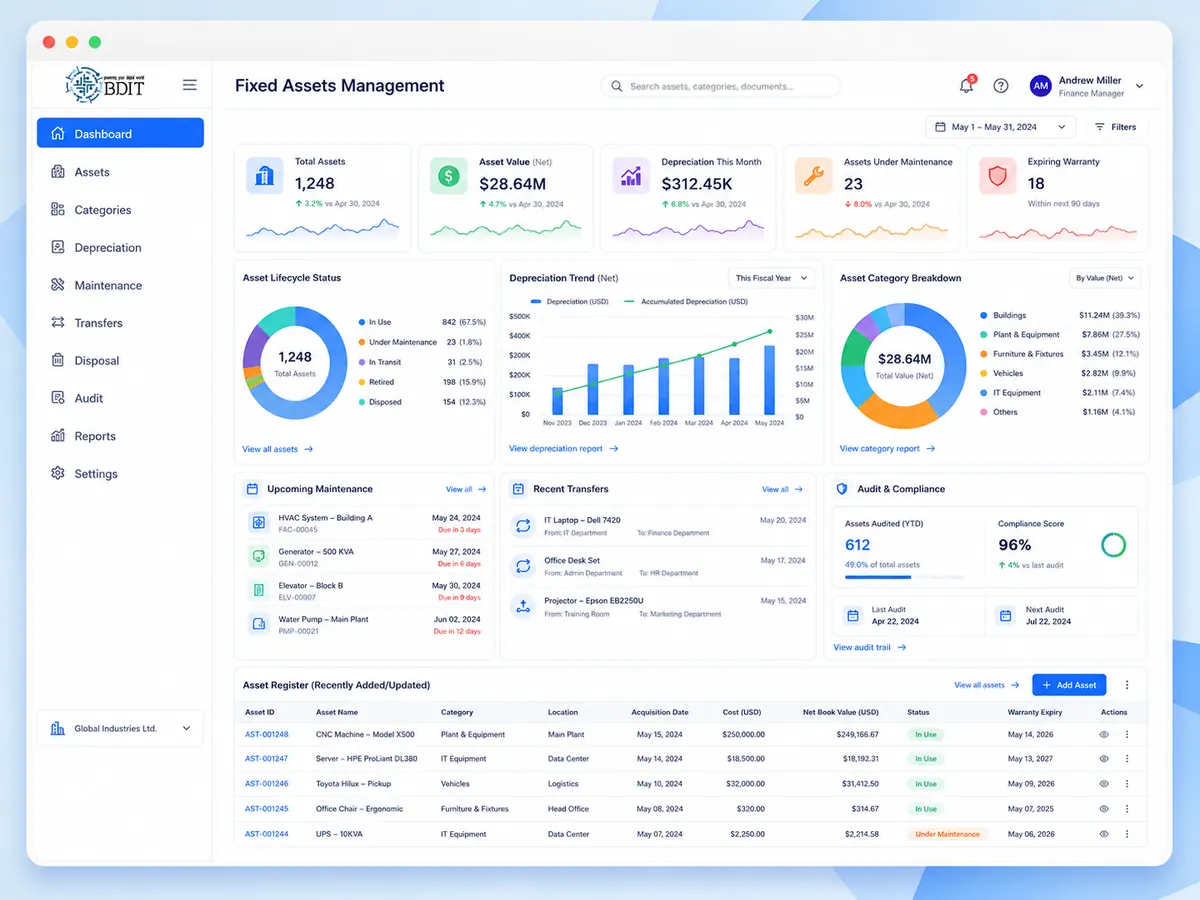Image resolution: width=1200 pixels, height=900 pixels.
Task: Open the help question mark icon
Action: click(x=1001, y=86)
